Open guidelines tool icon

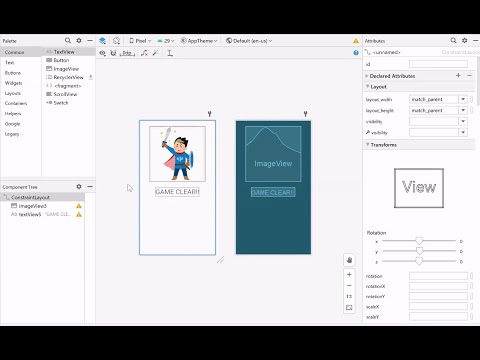coord(170,53)
